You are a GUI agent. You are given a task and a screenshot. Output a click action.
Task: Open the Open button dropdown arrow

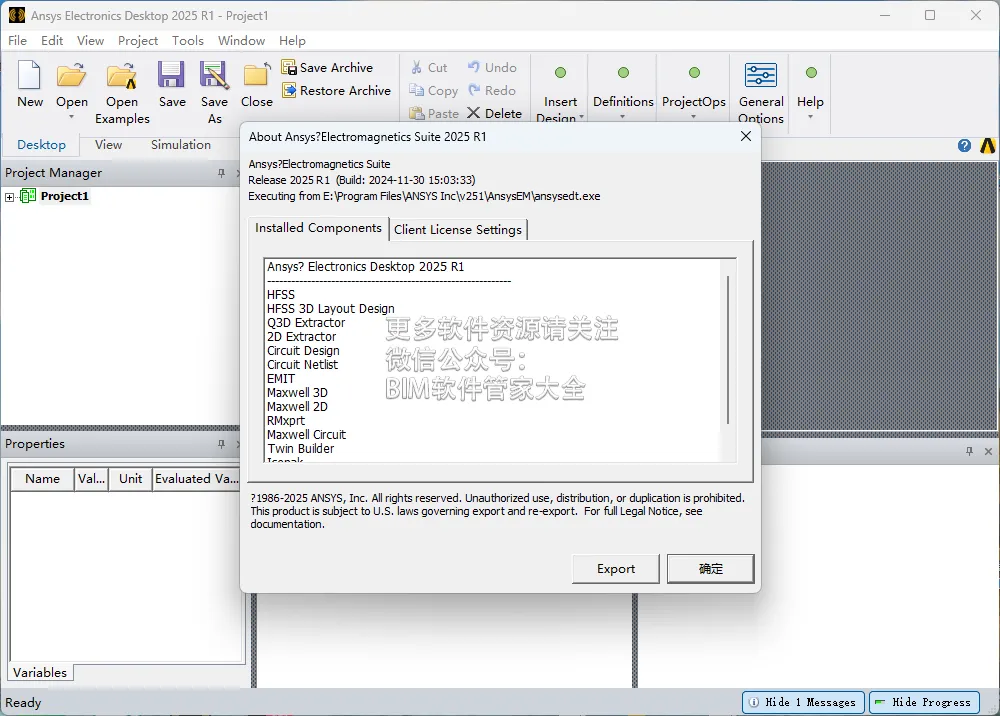(x=71, y=117)
